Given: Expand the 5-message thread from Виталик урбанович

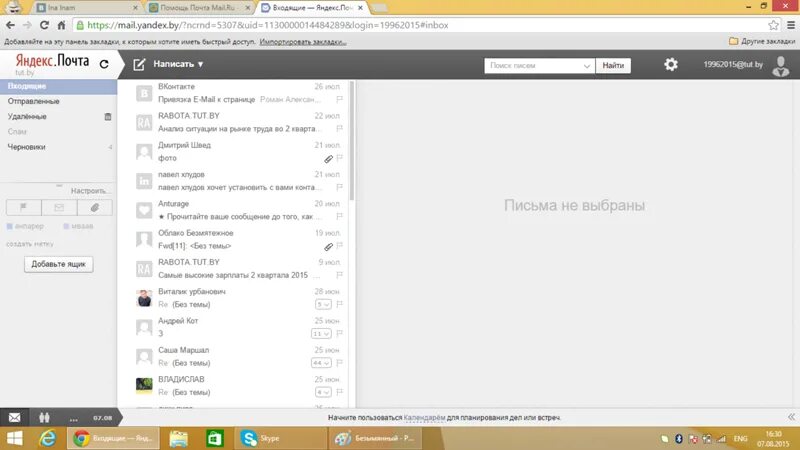Looking at the screenshot, I should (323, 305).
